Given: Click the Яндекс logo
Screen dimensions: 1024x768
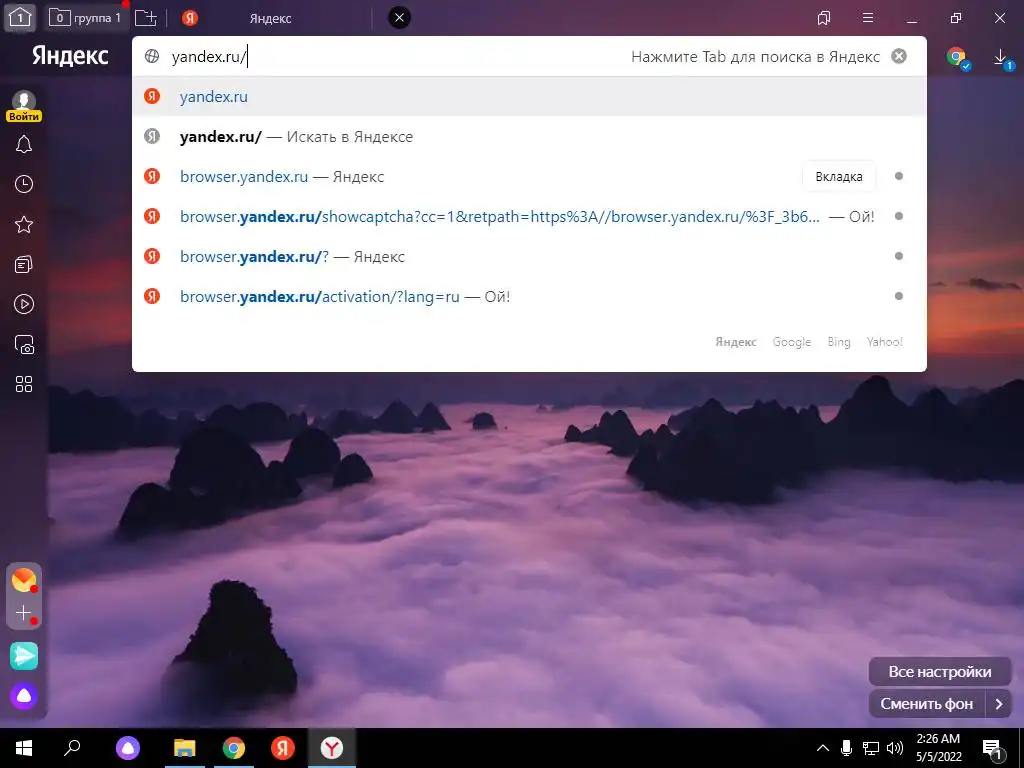Looking at the screenshot, I should point(70,56).
